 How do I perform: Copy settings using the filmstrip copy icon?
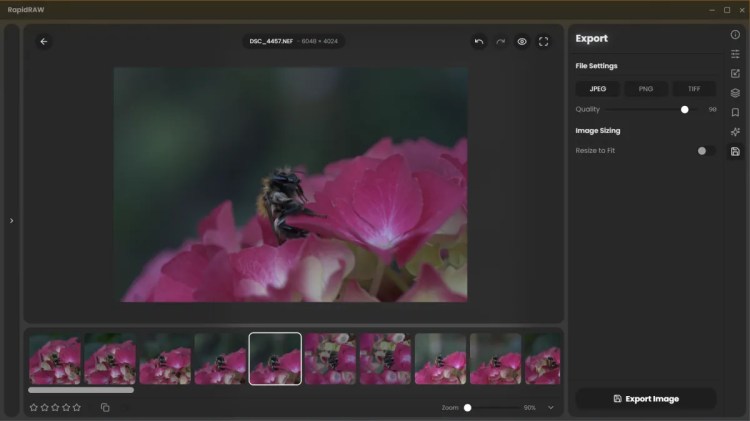(x=105, y=407)
